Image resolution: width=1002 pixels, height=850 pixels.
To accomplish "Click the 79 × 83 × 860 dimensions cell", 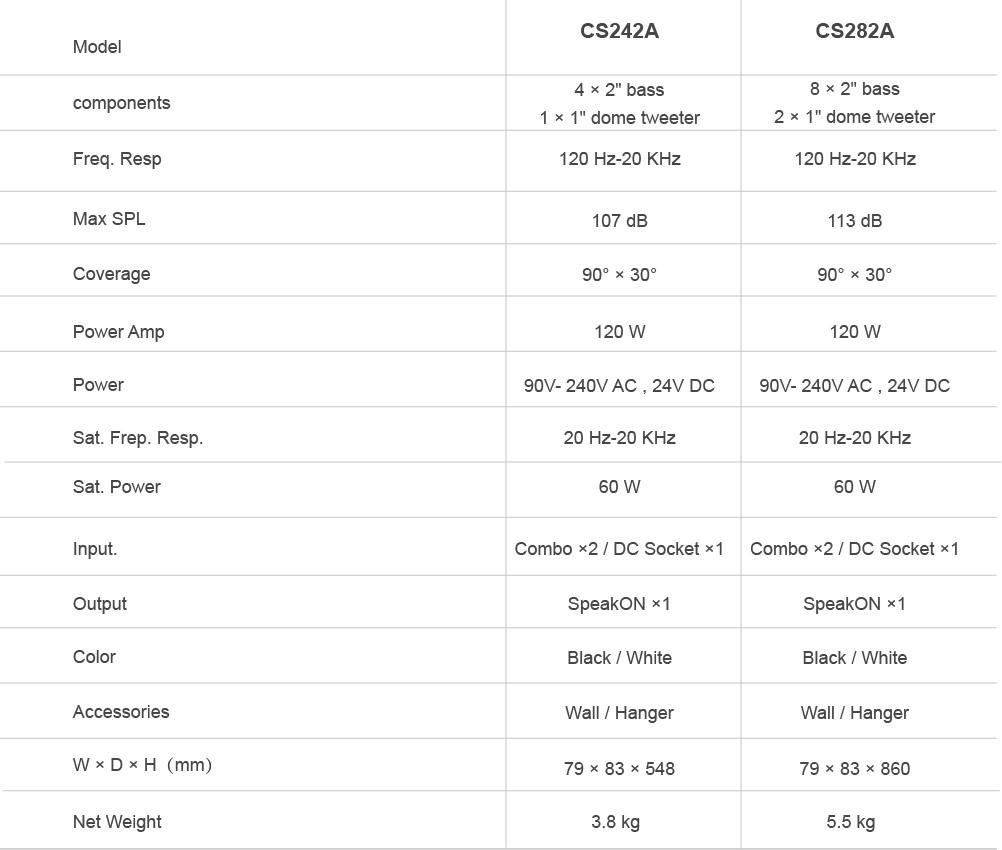I will tap(854, 769).
